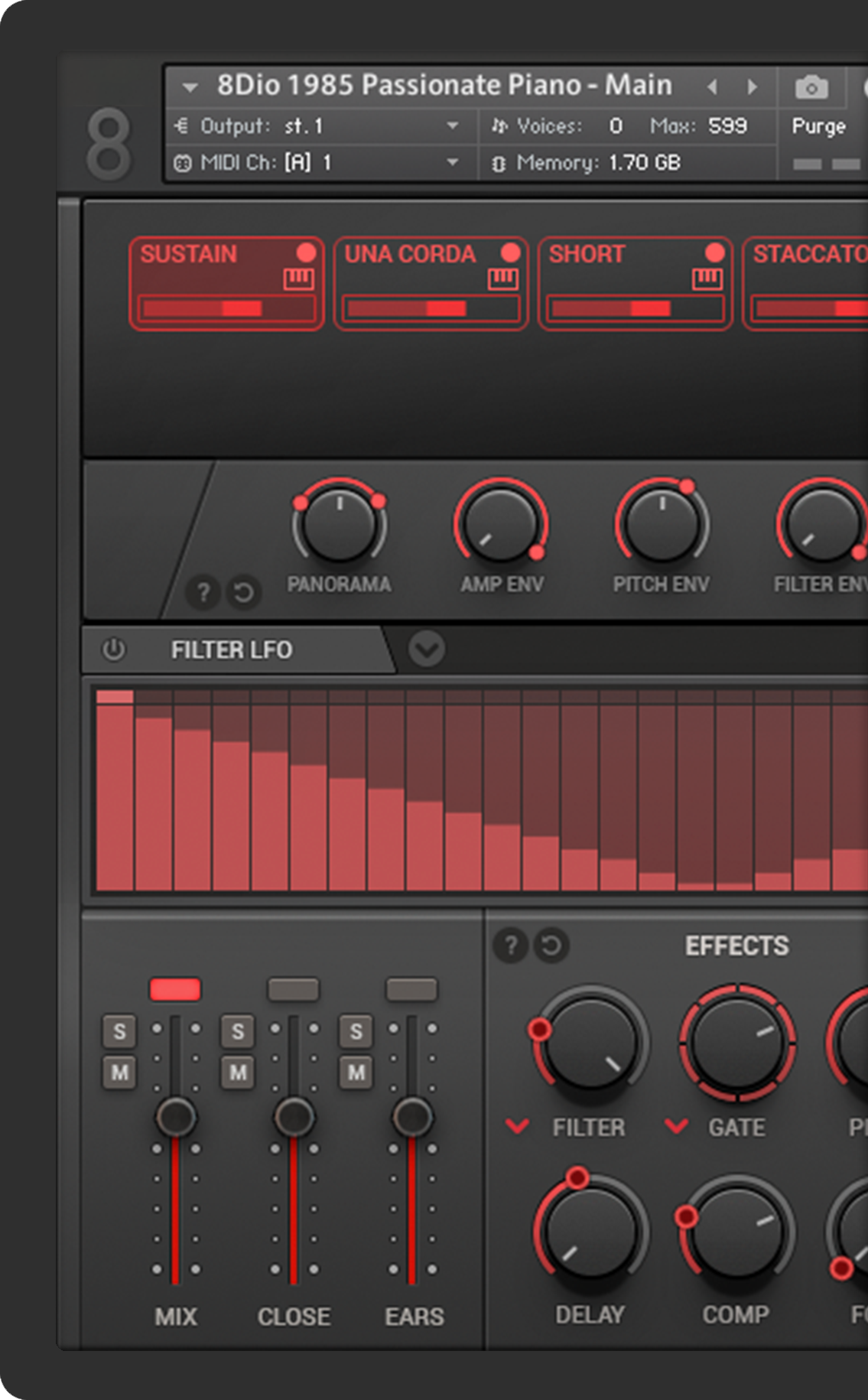Click the Max voices value 599

pyautogui.click(x=727, y=125)
